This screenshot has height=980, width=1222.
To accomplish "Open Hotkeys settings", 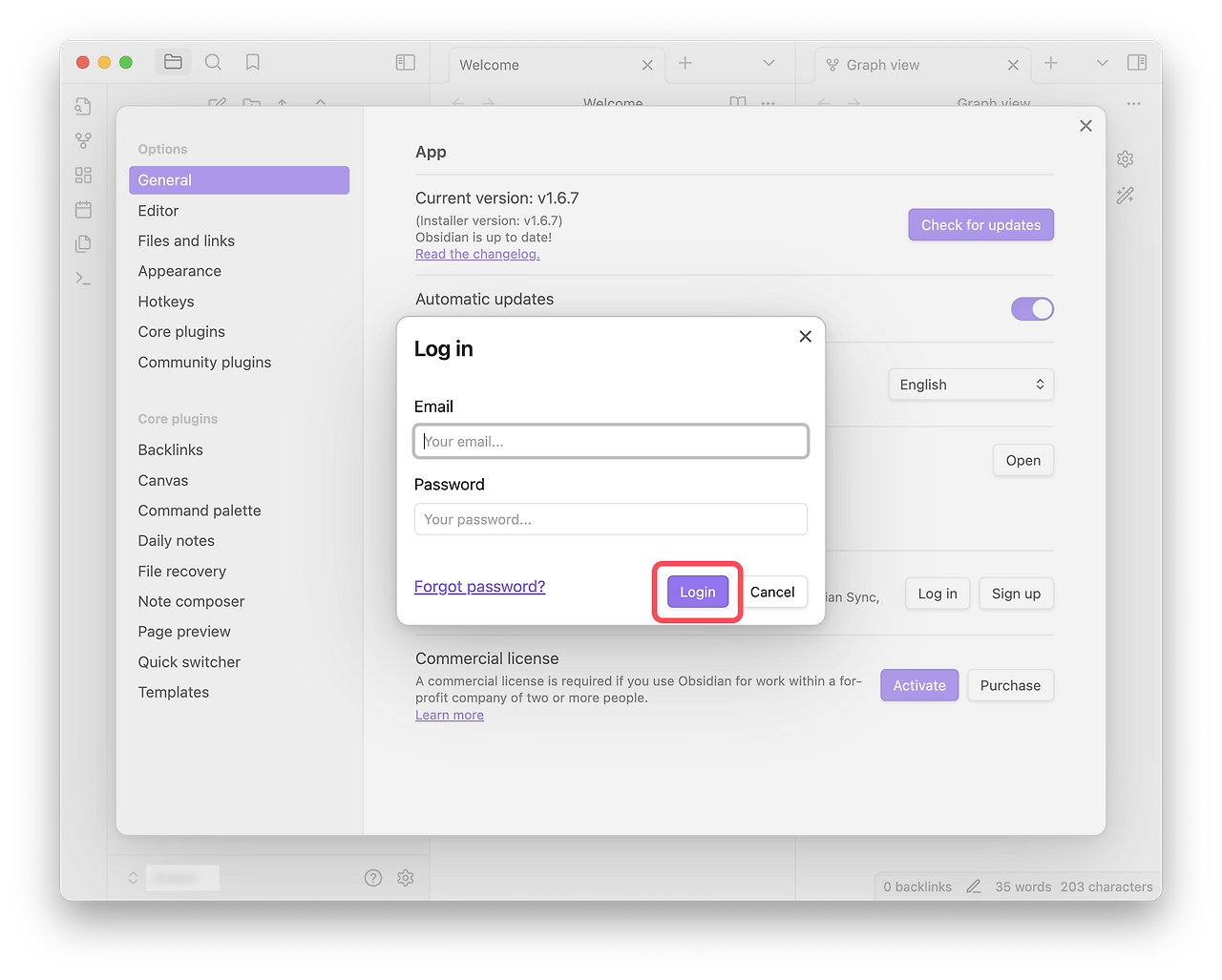I will click(x=239, y=302).
